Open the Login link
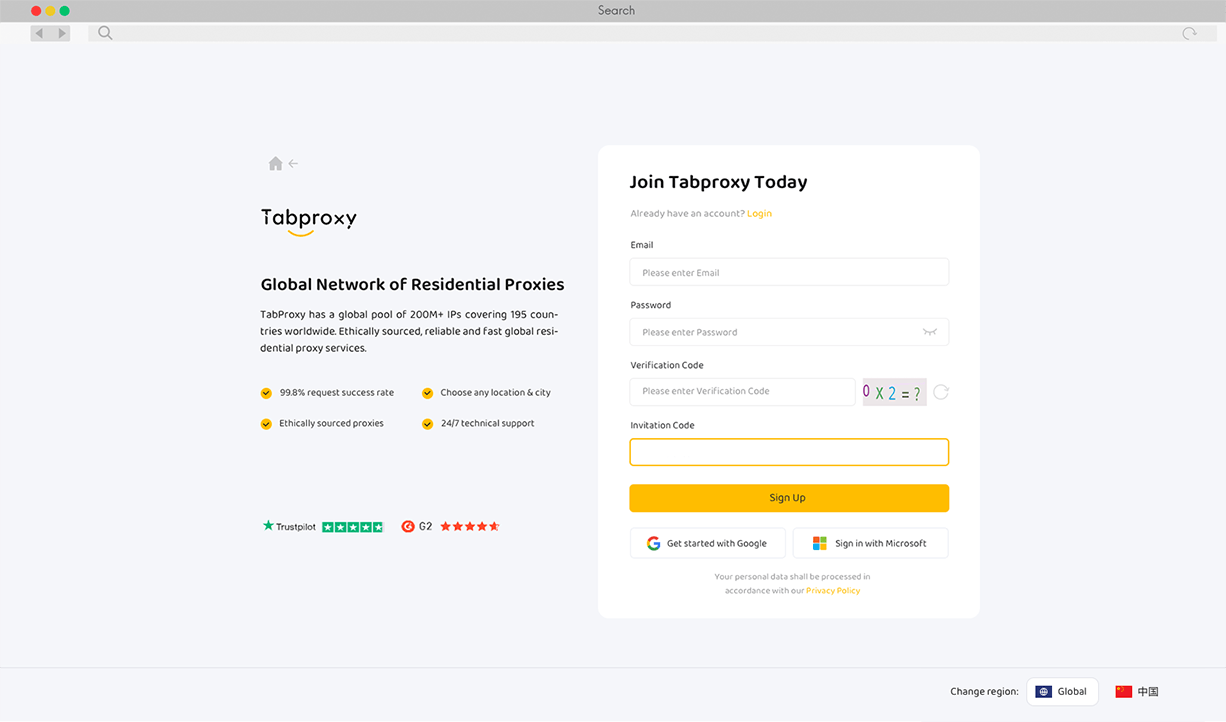1226x722 pixels. point(760,214)
